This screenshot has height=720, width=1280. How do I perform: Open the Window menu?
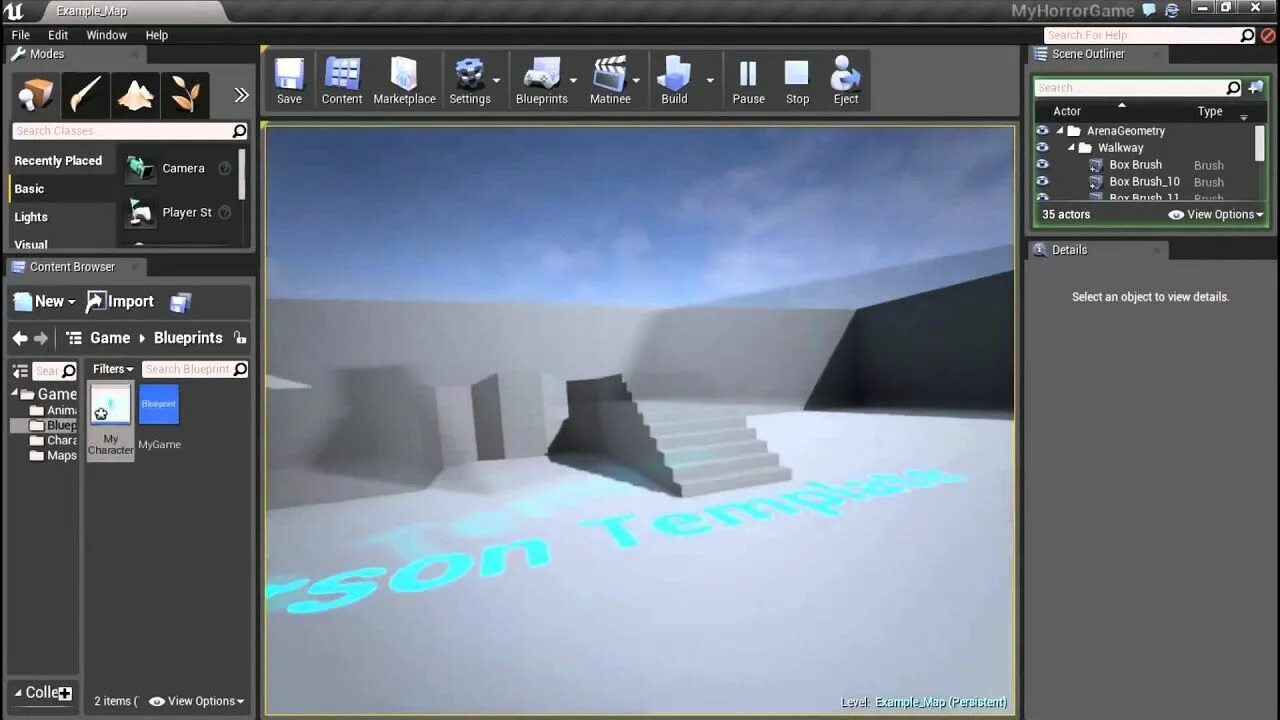click(x=106, y=35)
